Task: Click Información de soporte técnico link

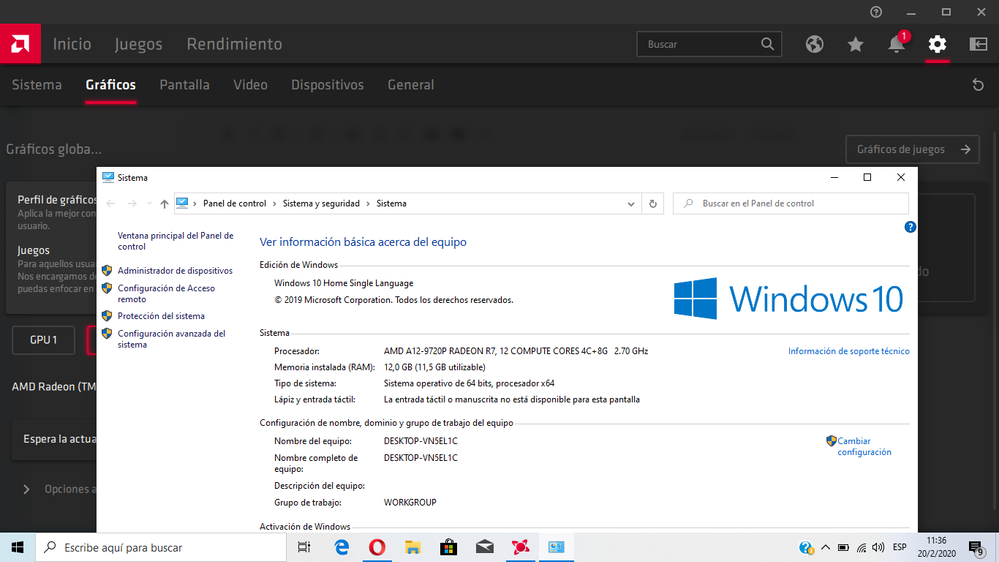Action: 849,351
